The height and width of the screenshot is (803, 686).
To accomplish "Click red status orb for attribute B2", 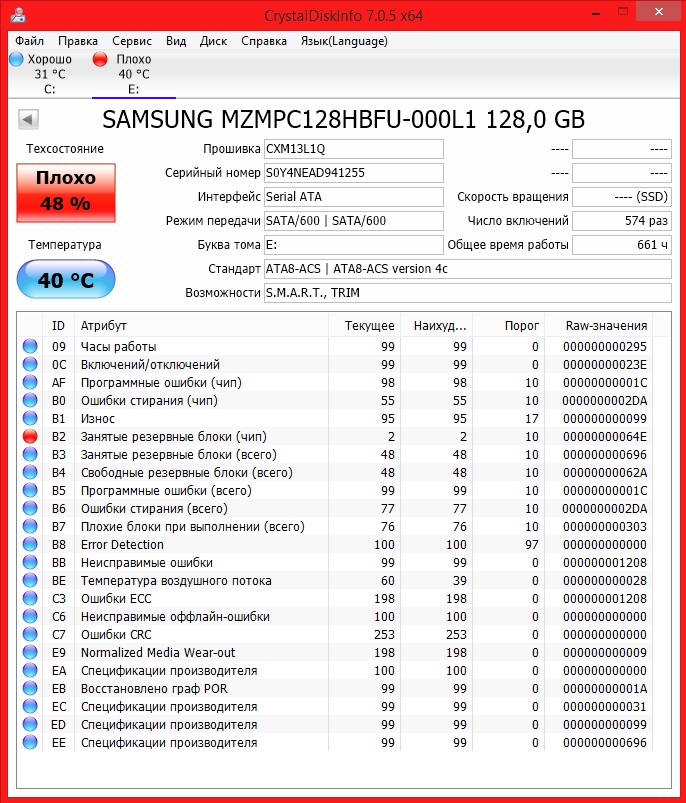I will (30, 436).
